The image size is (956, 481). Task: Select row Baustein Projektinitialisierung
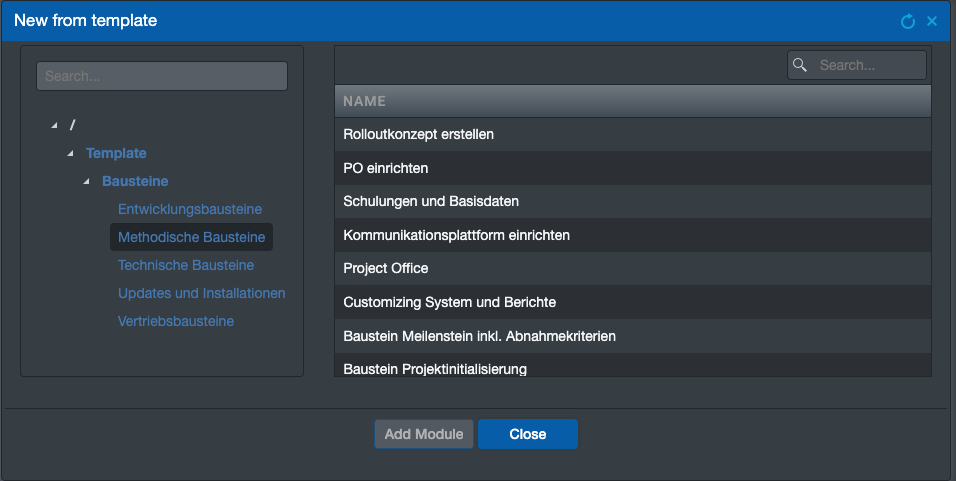click(632, 365)
